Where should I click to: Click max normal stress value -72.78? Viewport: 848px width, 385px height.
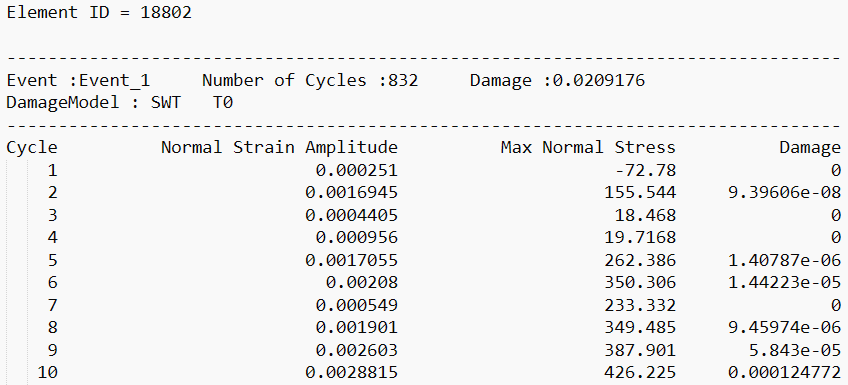[x=645, y=171]
